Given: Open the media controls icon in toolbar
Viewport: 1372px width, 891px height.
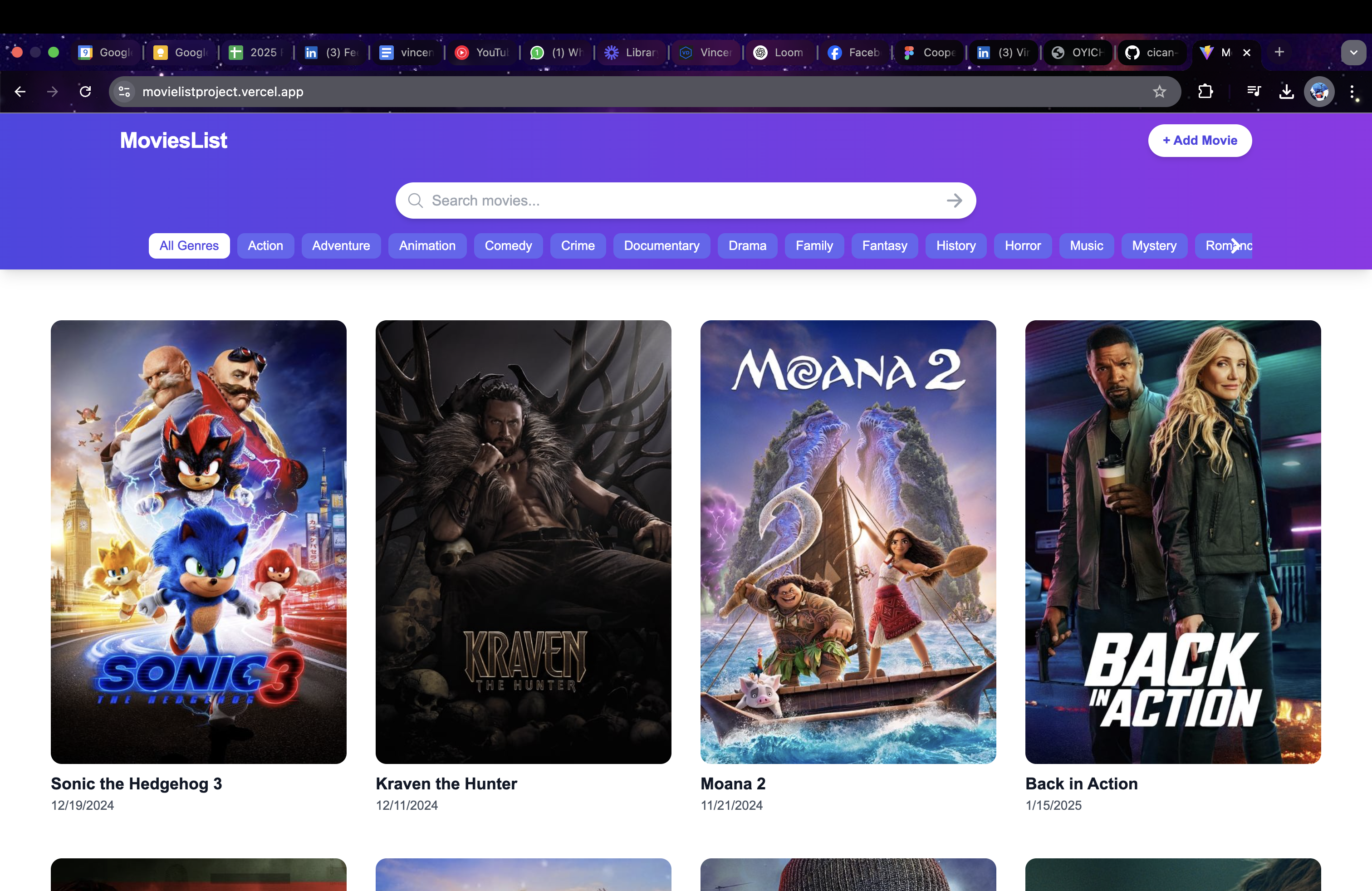Looking at the screenshot, I should pyautogui.click(x=1254, y=92).
